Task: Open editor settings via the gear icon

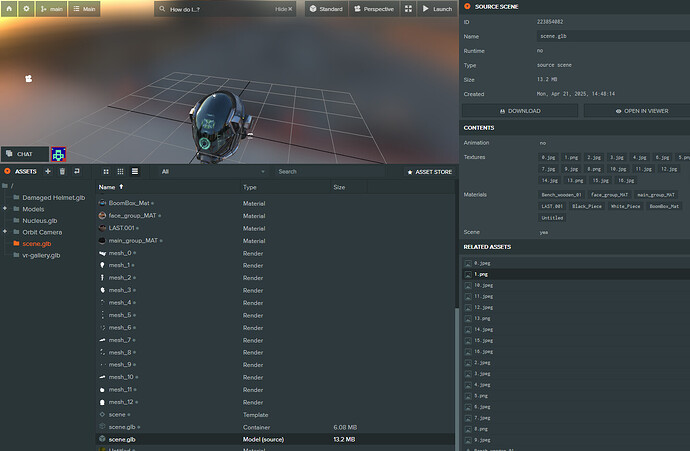Action: pos(26,8)
